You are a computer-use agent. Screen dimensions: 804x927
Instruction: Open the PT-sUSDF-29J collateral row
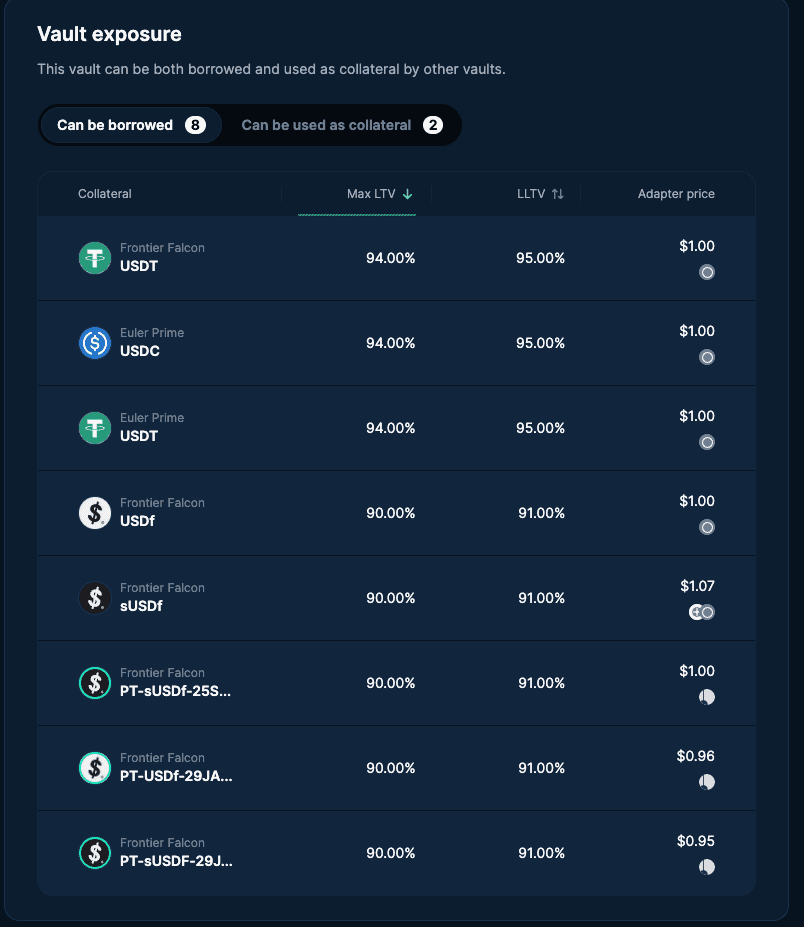176,861
